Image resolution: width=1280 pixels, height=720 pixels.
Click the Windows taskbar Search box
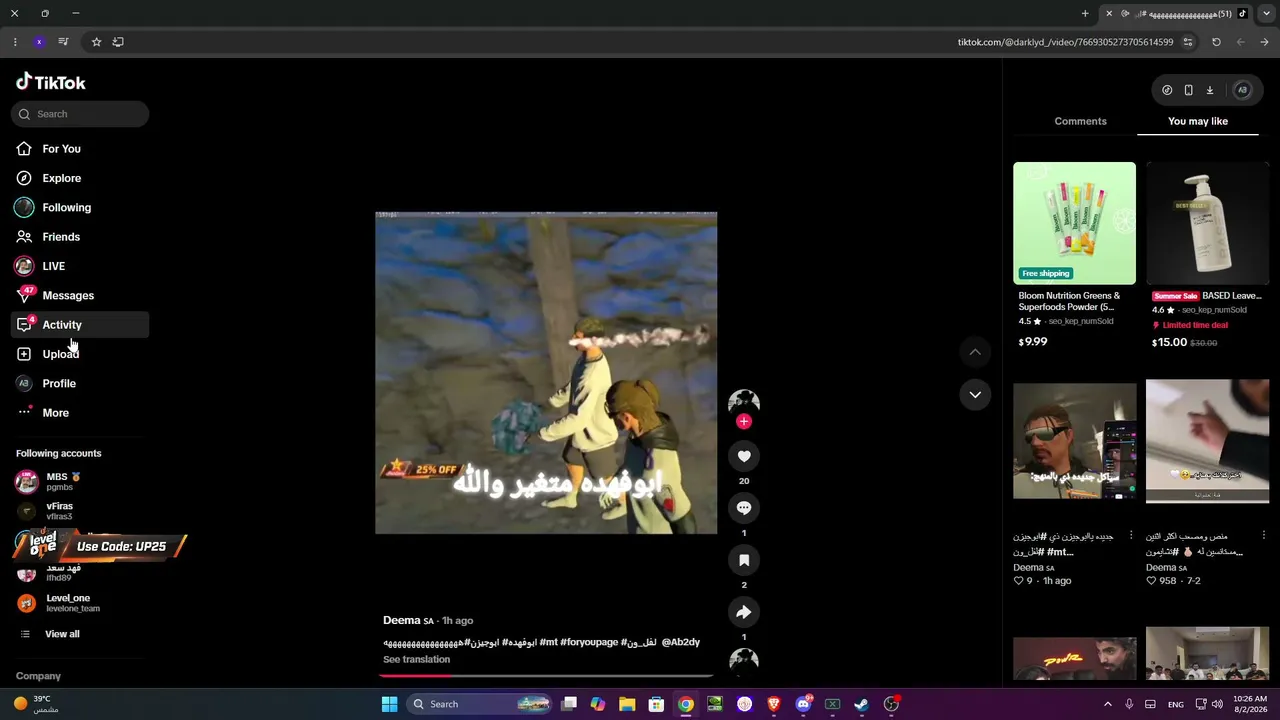[481, 704]
